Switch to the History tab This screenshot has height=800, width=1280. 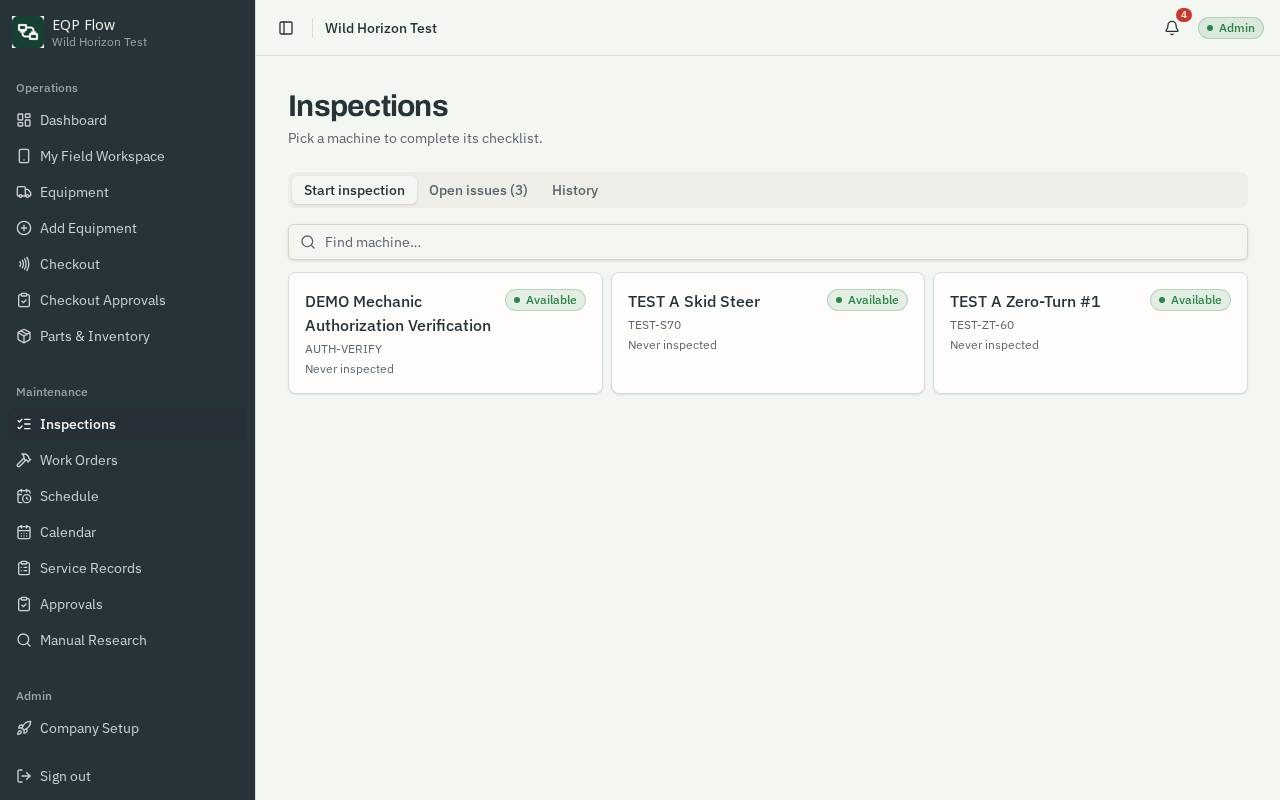click(x=575, y=190)
